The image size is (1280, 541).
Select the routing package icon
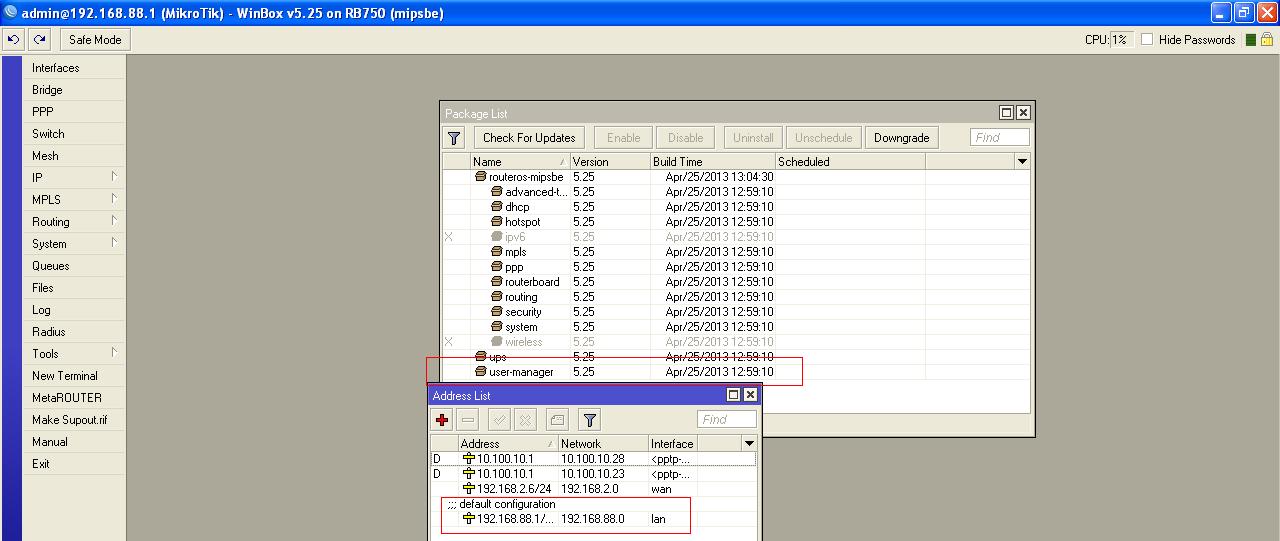pyautogui.click(x=497, y=297)
